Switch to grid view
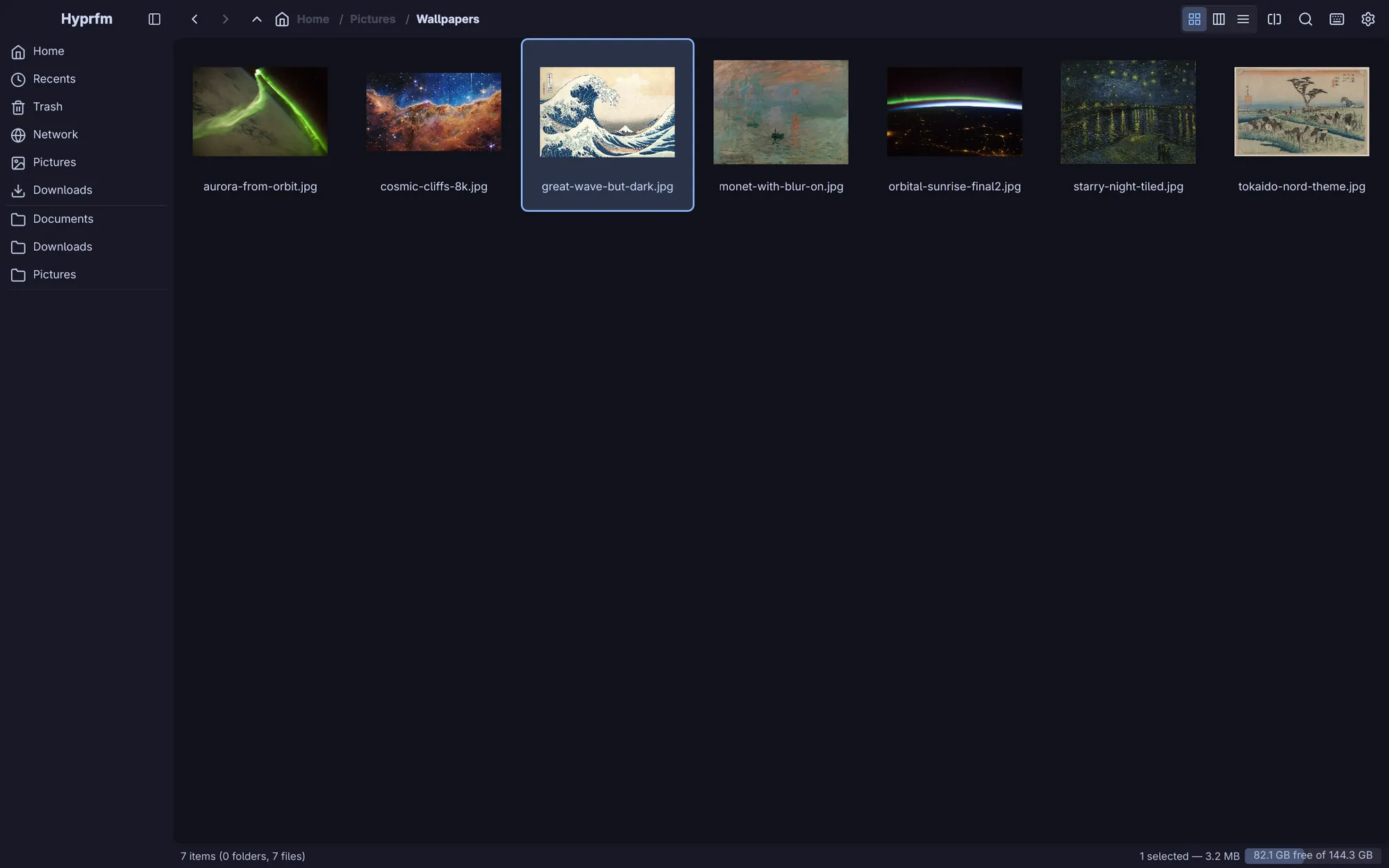This screenshot has width=1389, height=868. (x=1194, y=19)
